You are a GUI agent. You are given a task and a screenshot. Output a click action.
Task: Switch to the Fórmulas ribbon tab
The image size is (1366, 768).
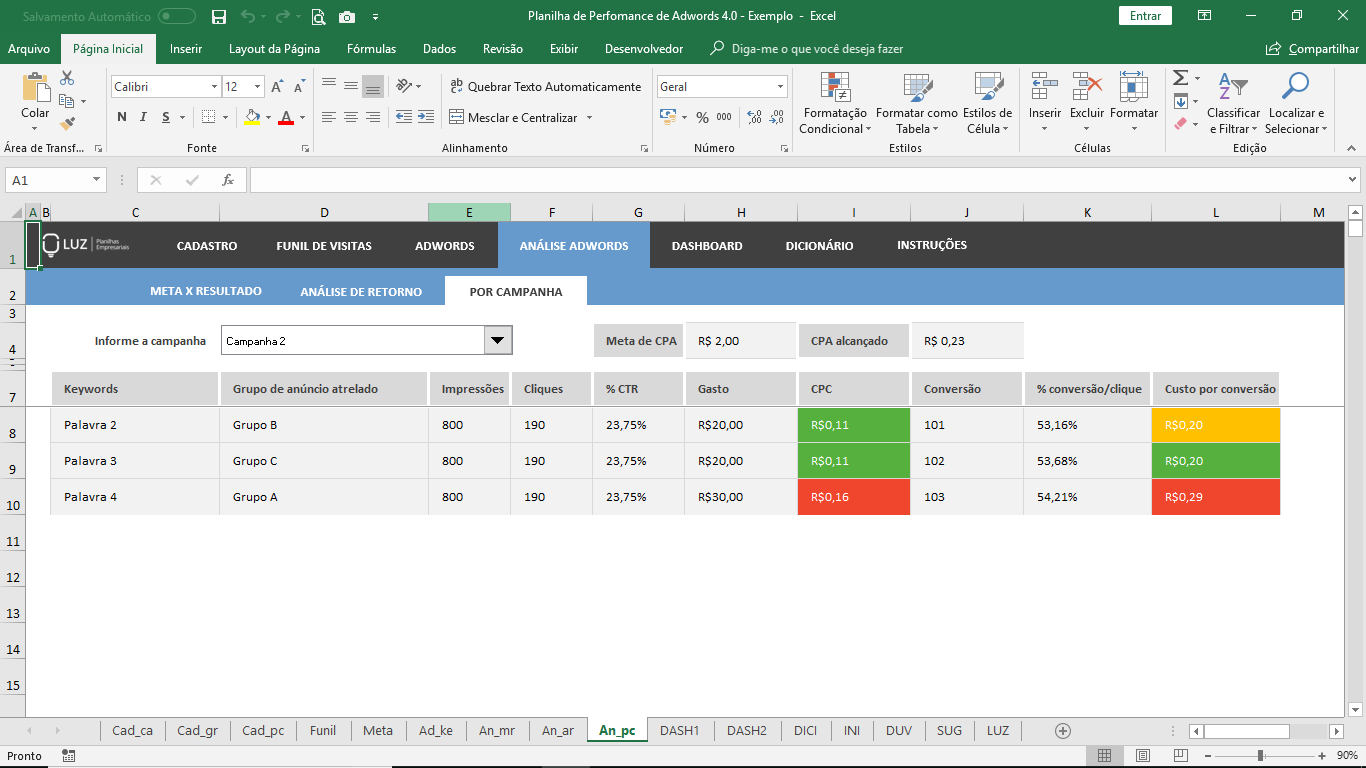click(x=372, y=49)
